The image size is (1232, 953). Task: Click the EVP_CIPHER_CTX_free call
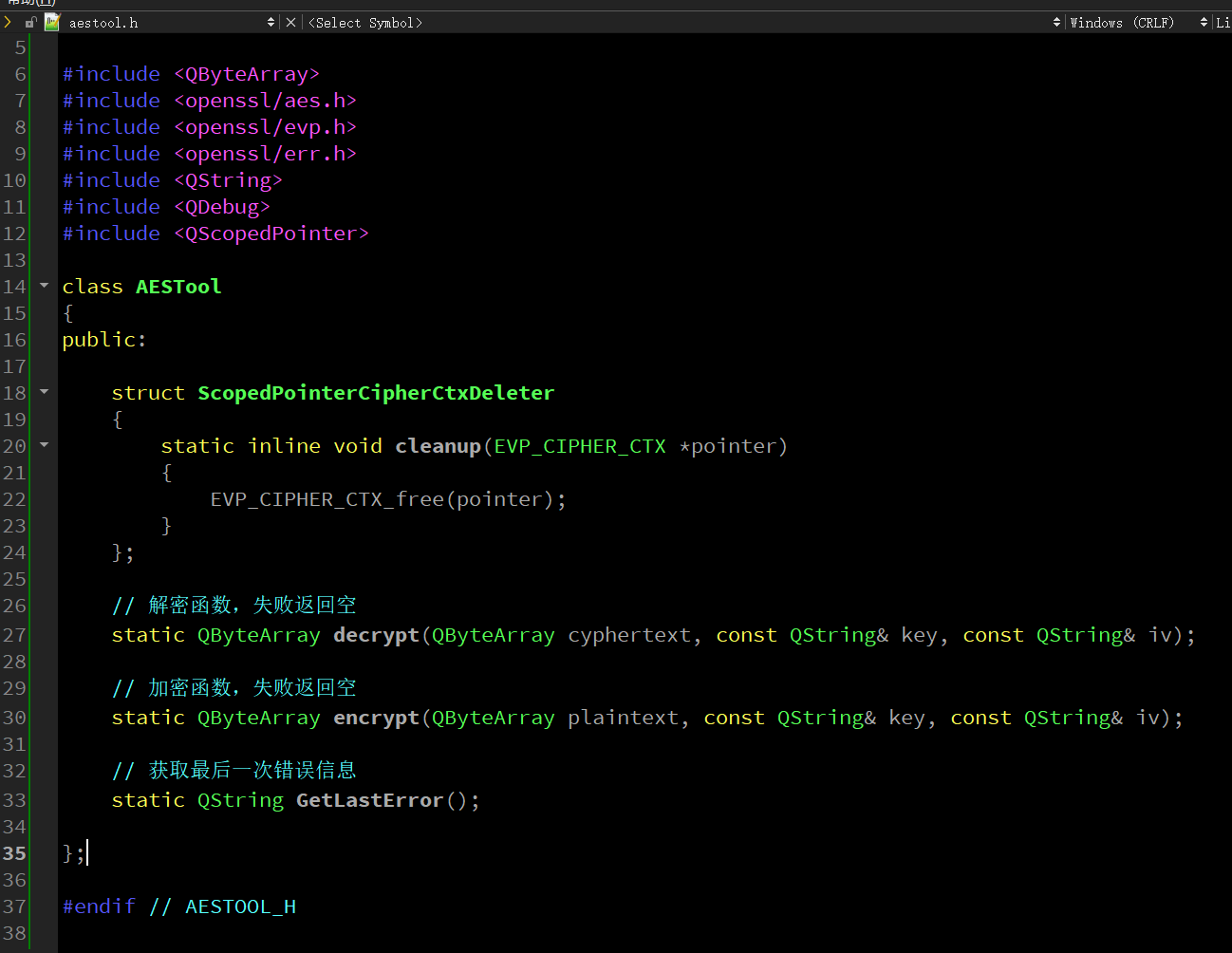point(327,499)
